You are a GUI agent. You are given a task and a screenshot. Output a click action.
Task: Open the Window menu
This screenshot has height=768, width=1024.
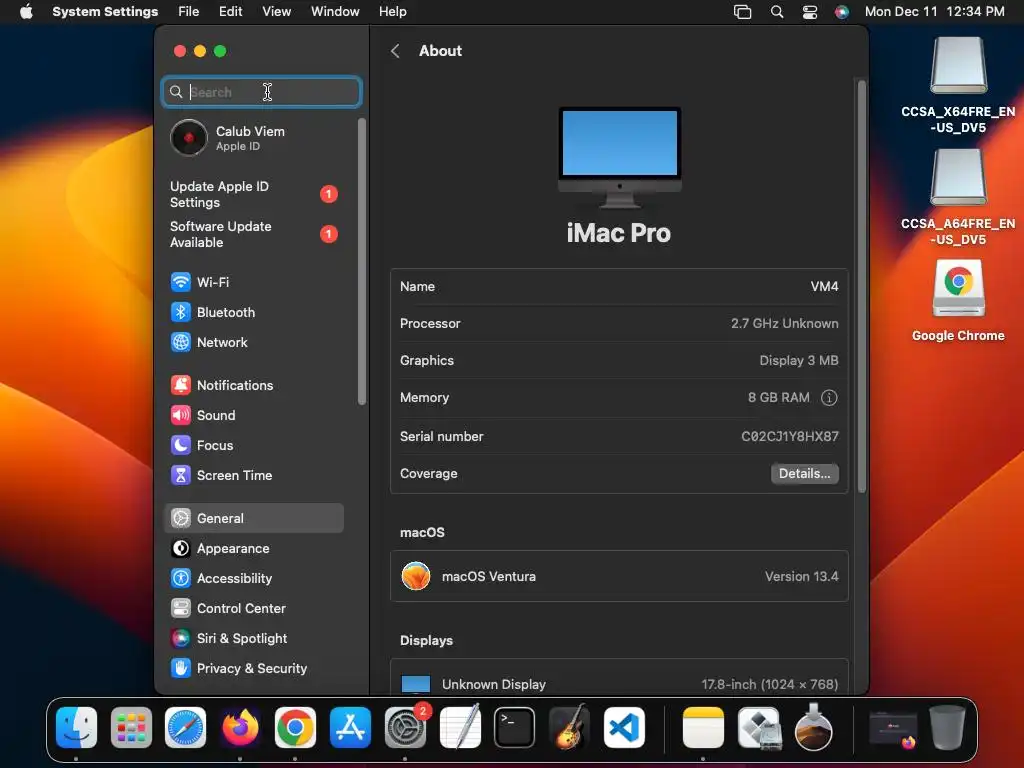click(x=335, y=12)
